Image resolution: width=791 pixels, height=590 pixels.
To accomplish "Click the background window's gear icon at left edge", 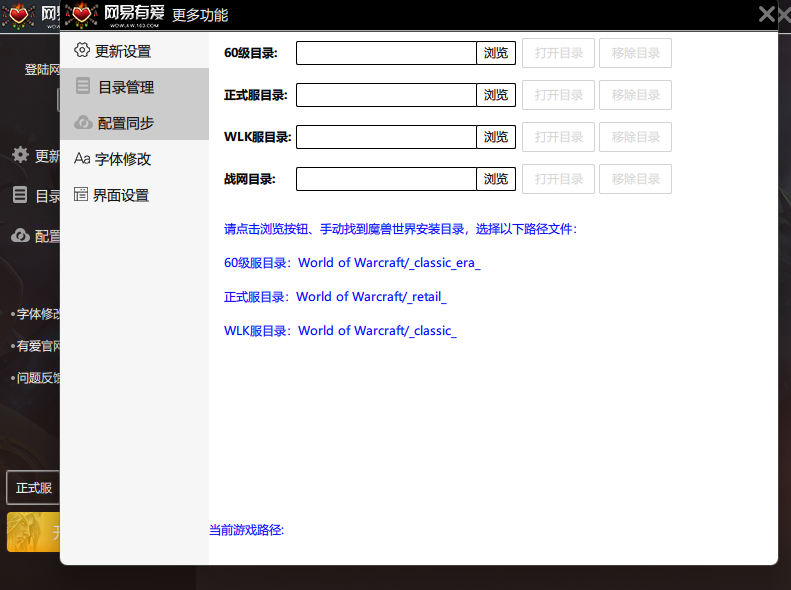I will pos(20,155).
